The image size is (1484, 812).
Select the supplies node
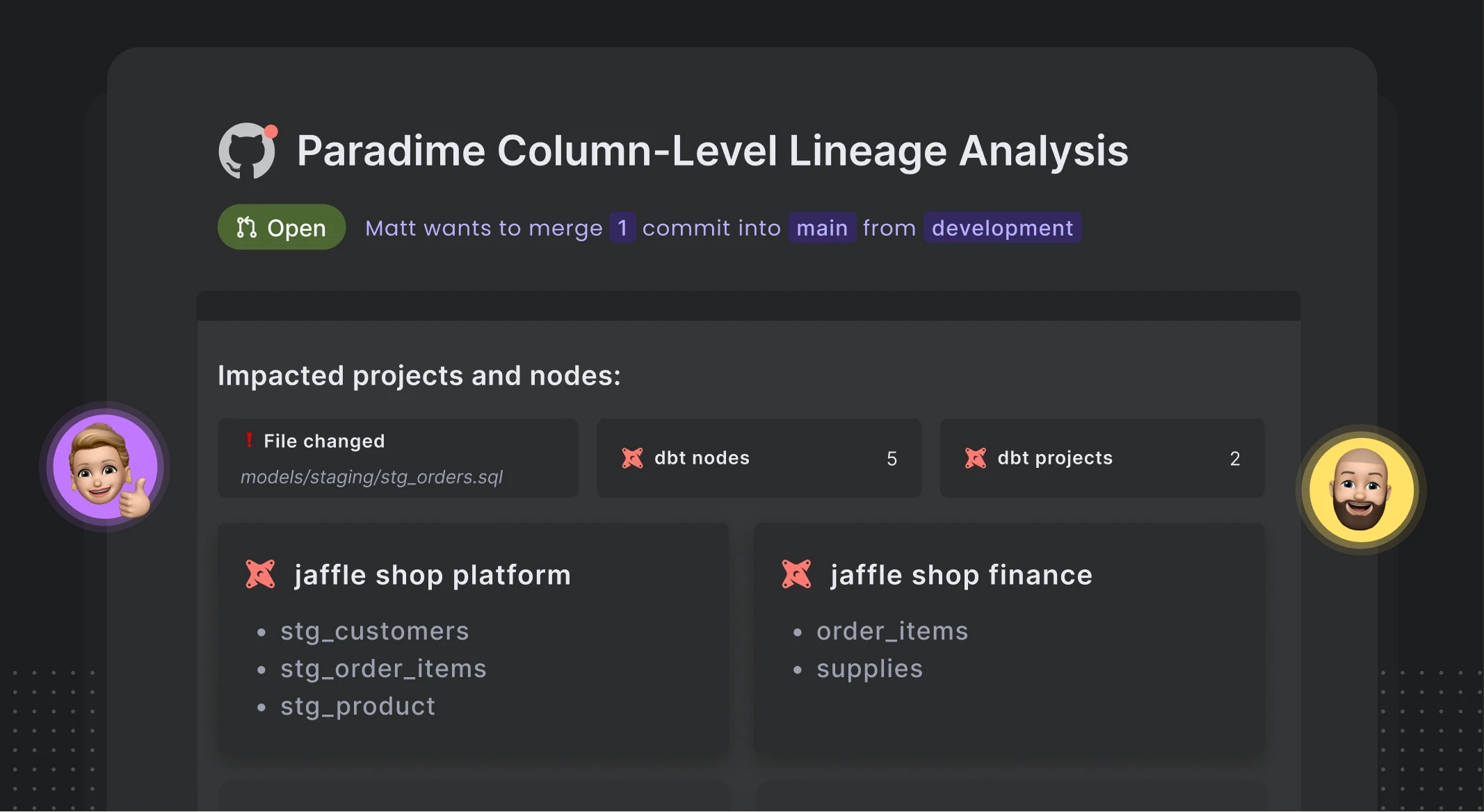869,669
